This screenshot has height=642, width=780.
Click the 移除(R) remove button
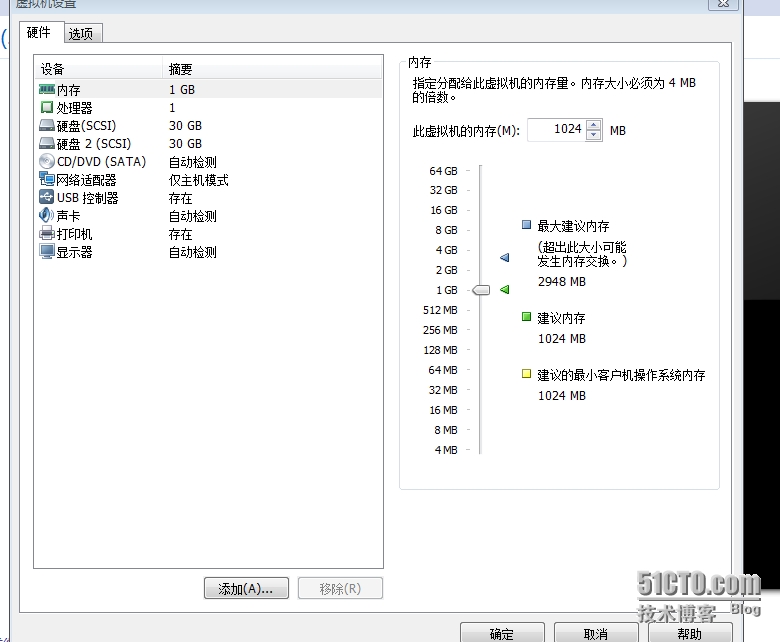pos(340,589)
